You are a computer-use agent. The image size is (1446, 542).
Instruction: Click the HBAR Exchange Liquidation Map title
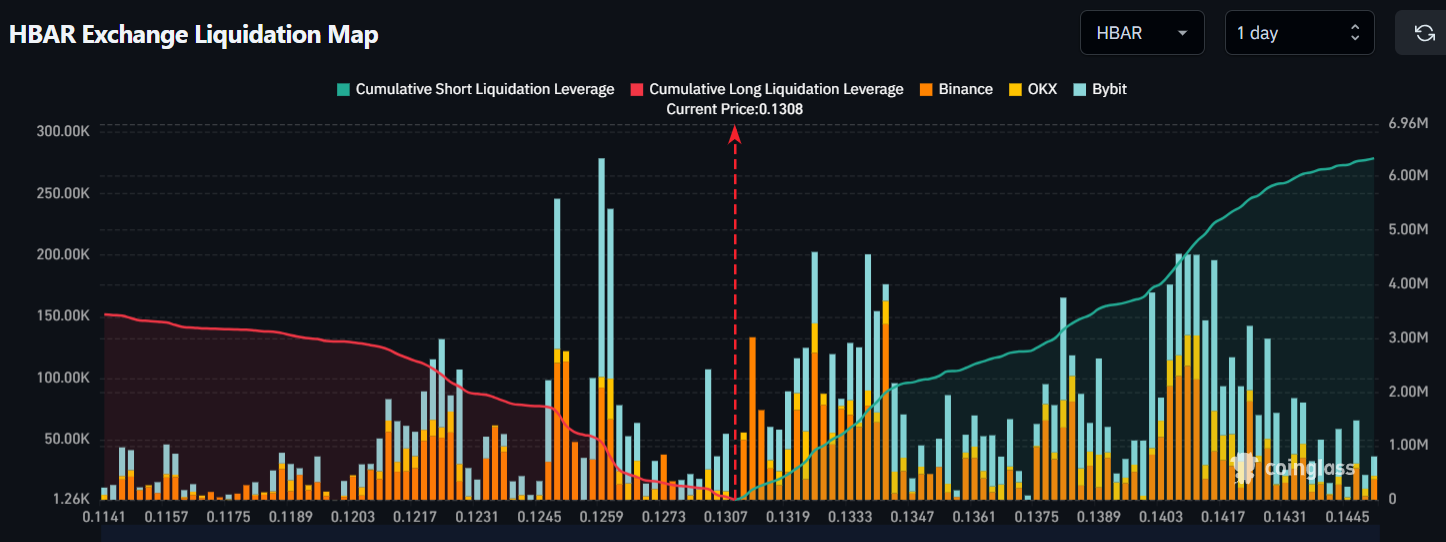click(x=194, y=34)
